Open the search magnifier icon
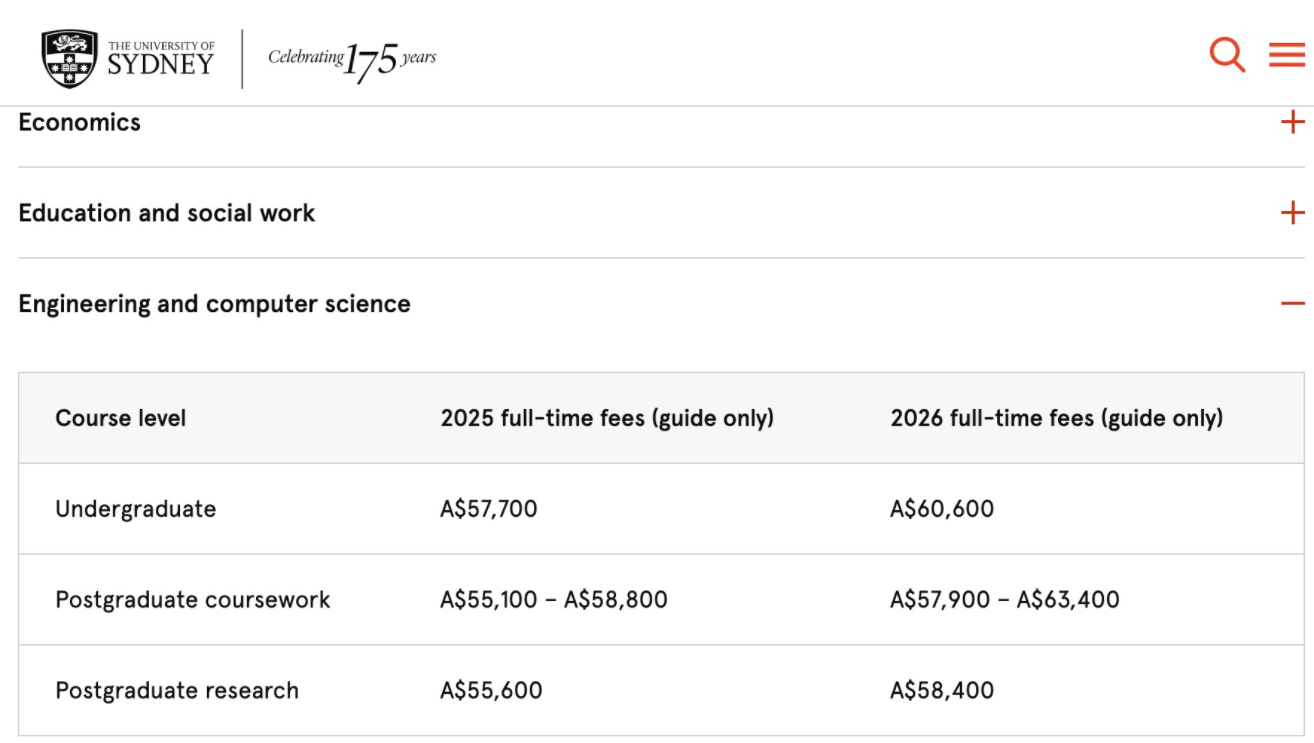1314x743 pixels. coord(1226,54)
